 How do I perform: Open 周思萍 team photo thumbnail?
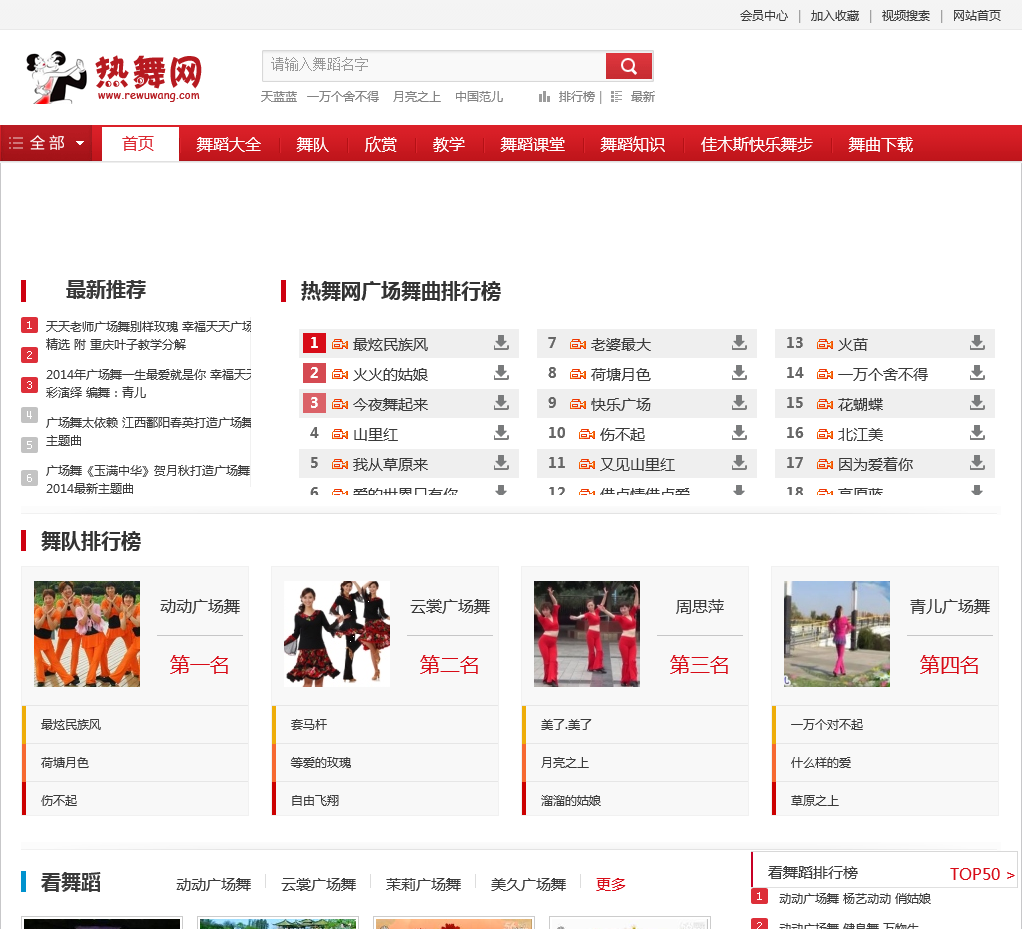[x=587, y=634]
